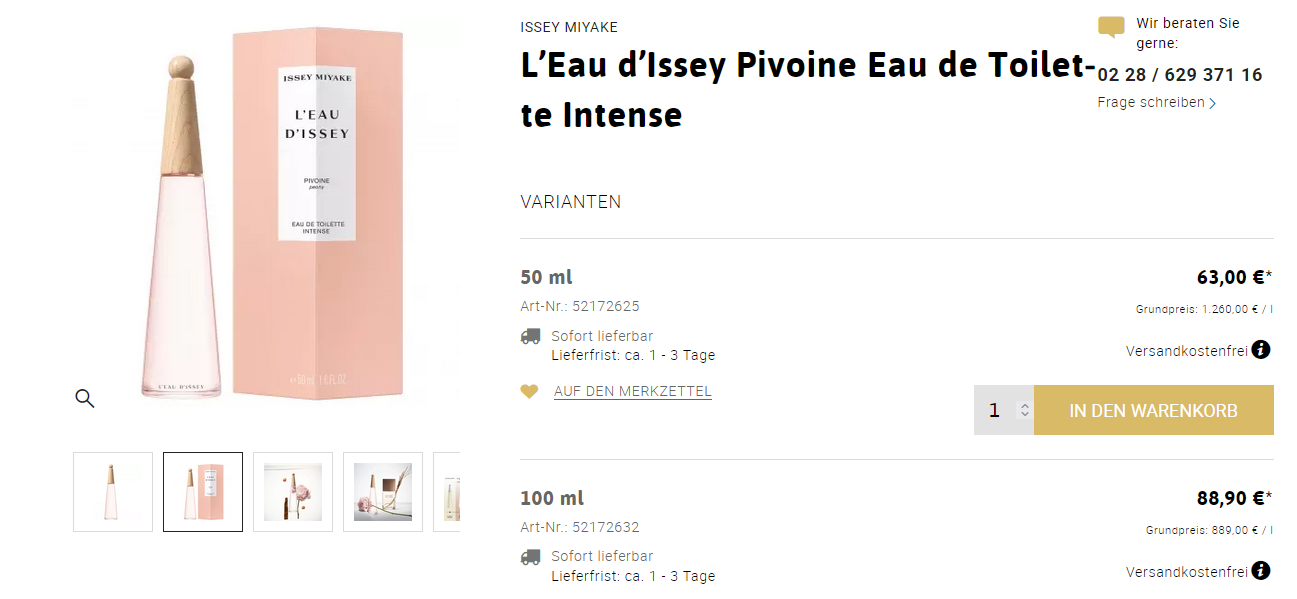Click the magnifier zoom icon on product image
Screen dimensions: 1297x599
[x=85, y=399]
